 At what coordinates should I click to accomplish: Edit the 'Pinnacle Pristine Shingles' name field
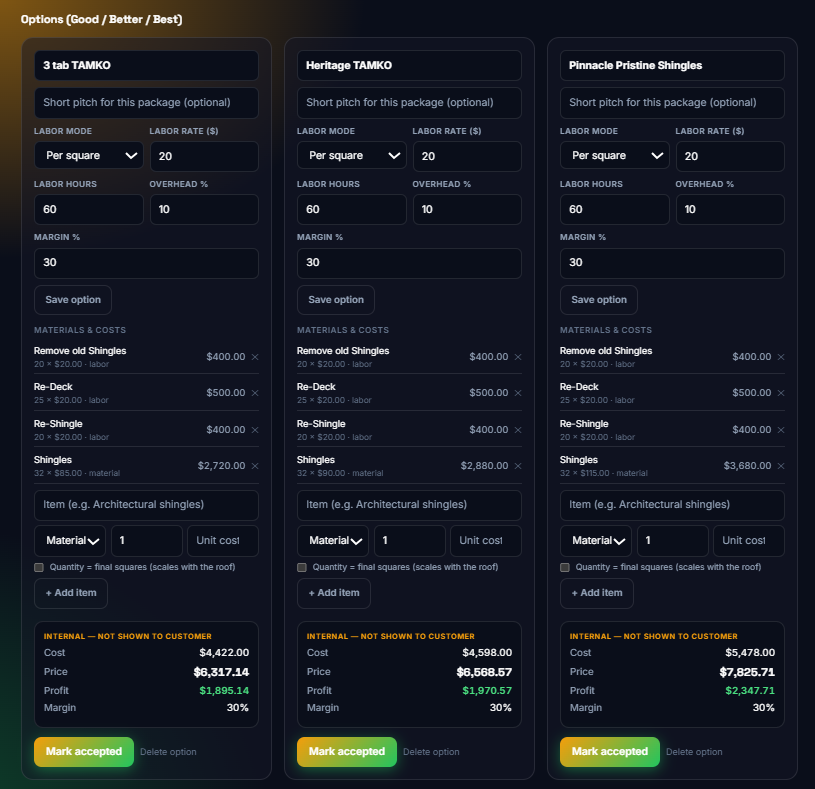673,65
